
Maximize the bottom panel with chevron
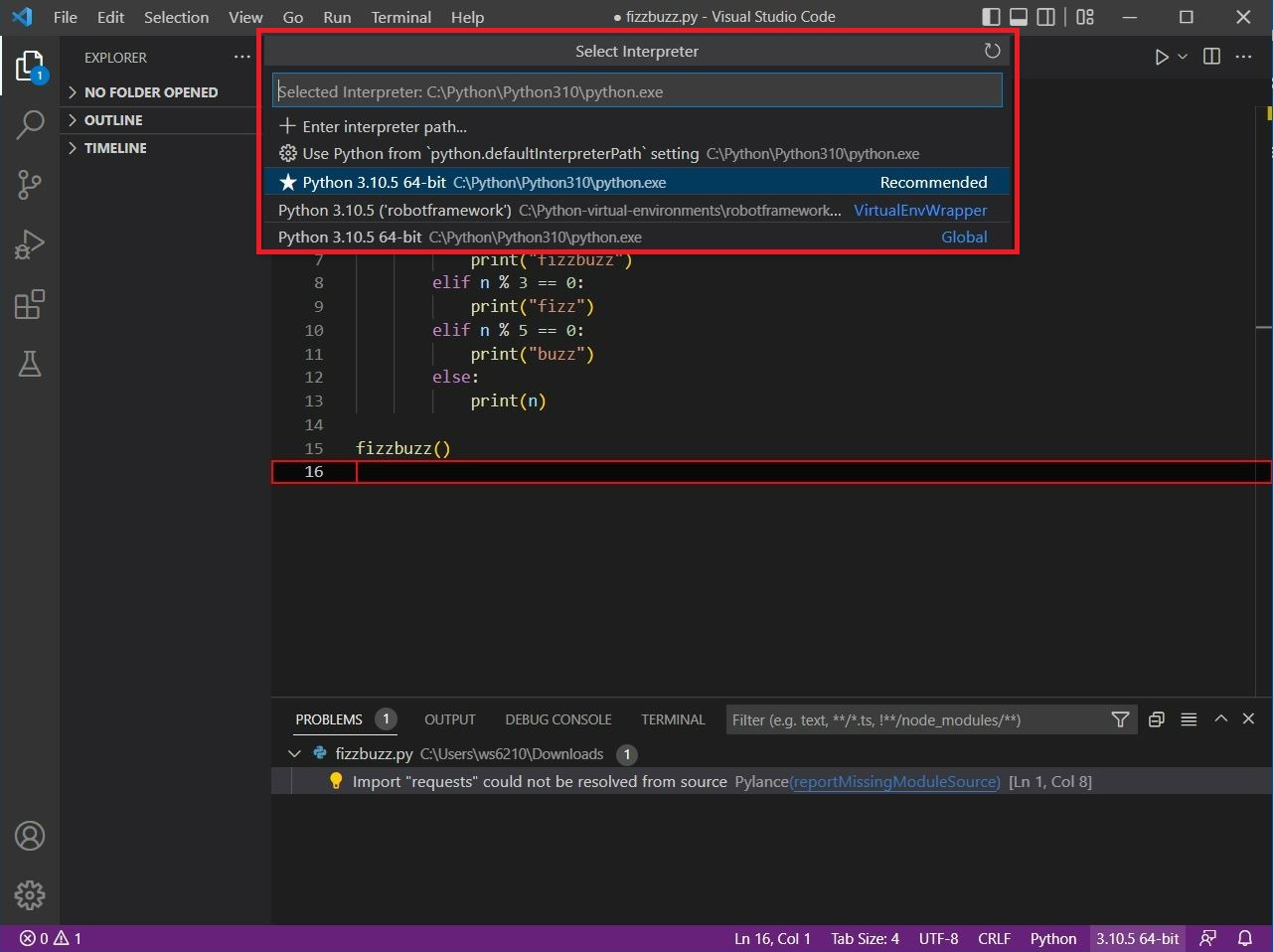(1221, 718)
